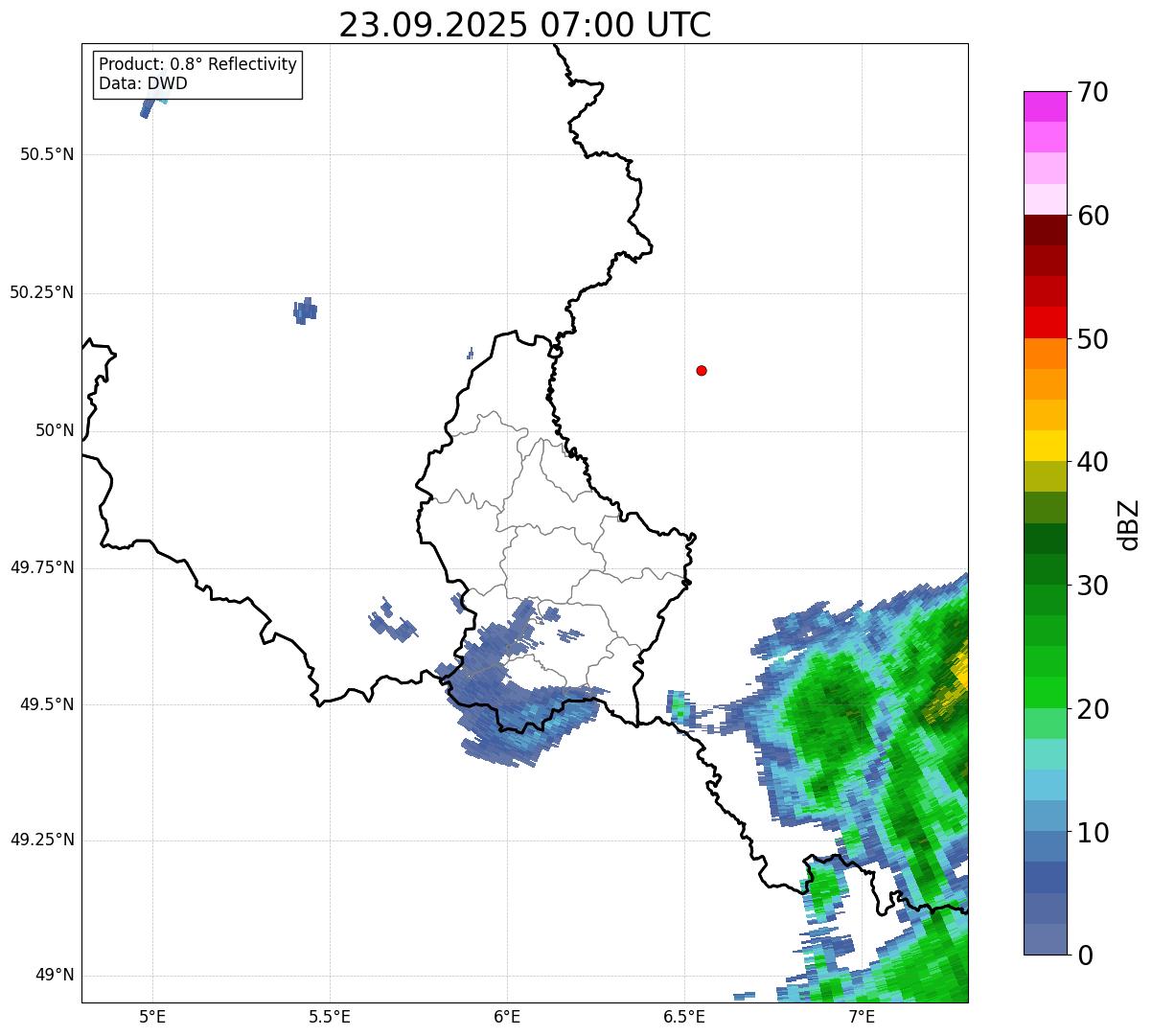Pick the pale white-pink segment just above 60
The height and width of the screenshot is (1036, 1152).
click(x=1045, y=199)
